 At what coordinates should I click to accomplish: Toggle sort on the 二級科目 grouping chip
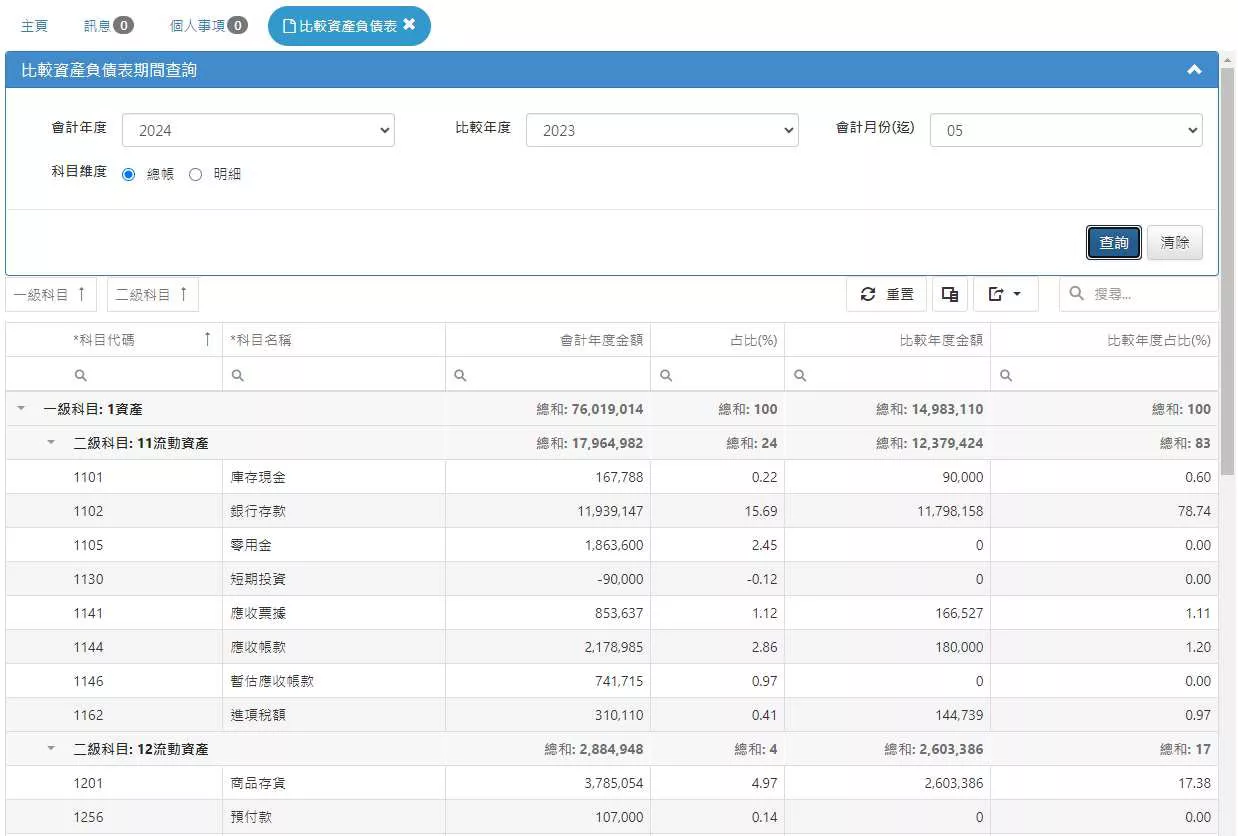(153, 294)
